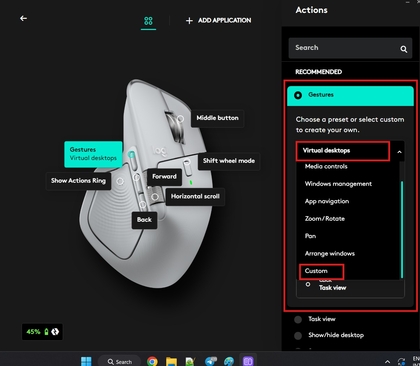Click the gesture button hotspot on mouse
The height and width of the screenshot is (366, 420).
coord(132,155)
